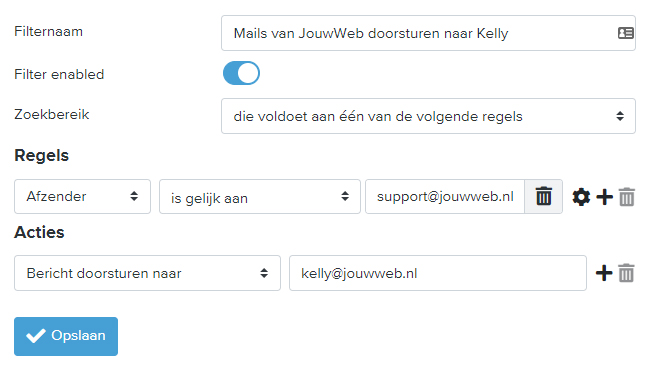This screenshot has width=649, height=373.
Task: Click the support@jouwweb.nl input field
Action: tap(445, 196)
